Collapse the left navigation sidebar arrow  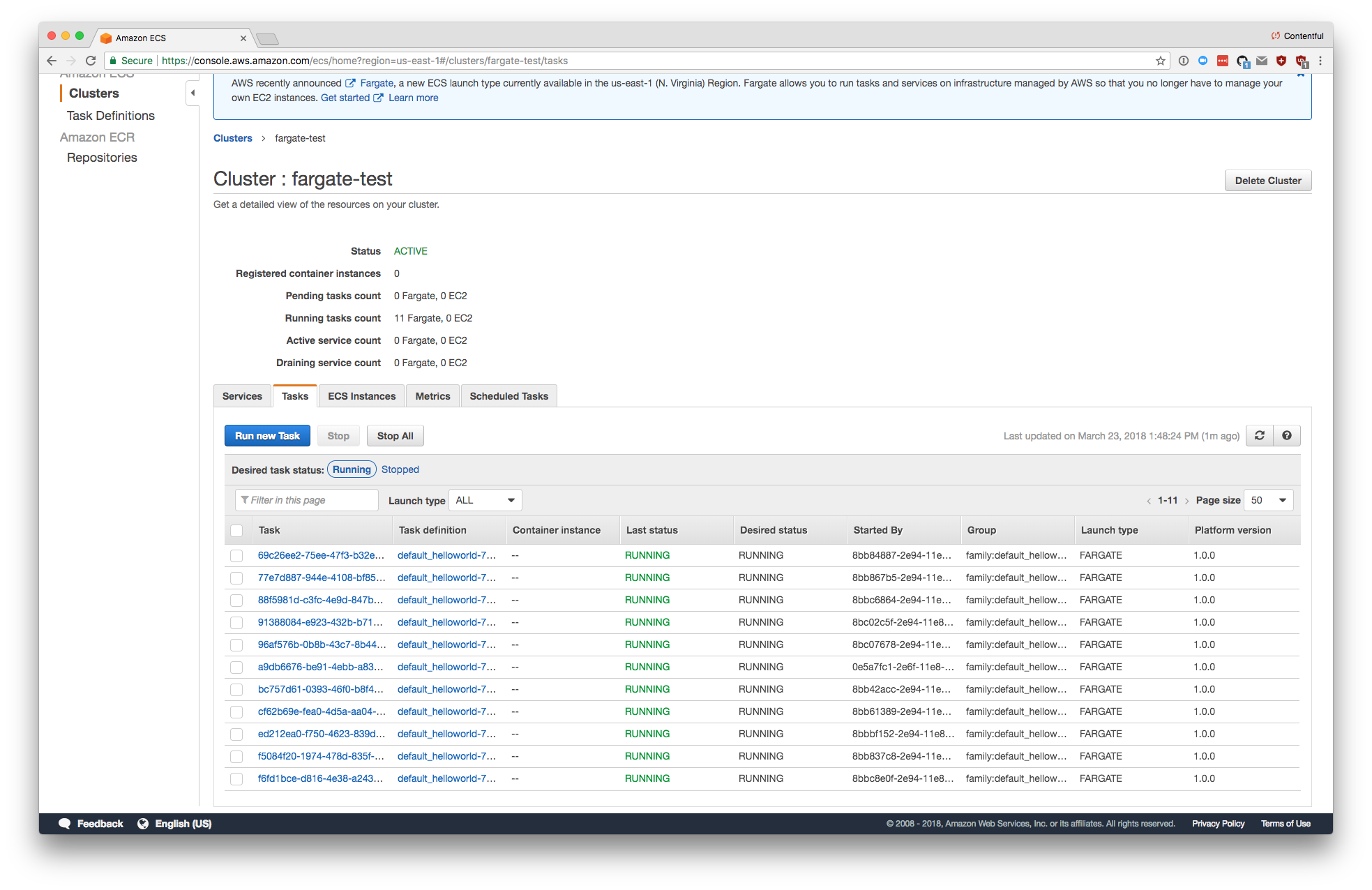(x=193, y=93)
